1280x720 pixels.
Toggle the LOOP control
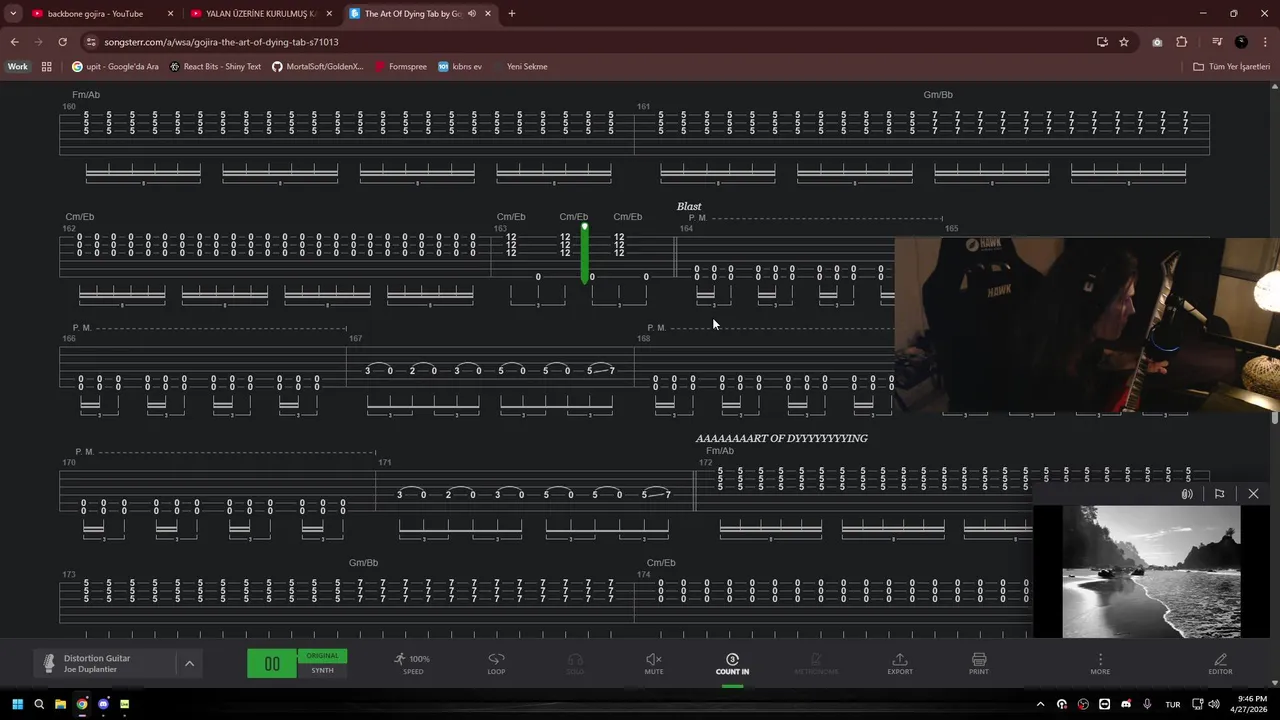pos(496,663)
